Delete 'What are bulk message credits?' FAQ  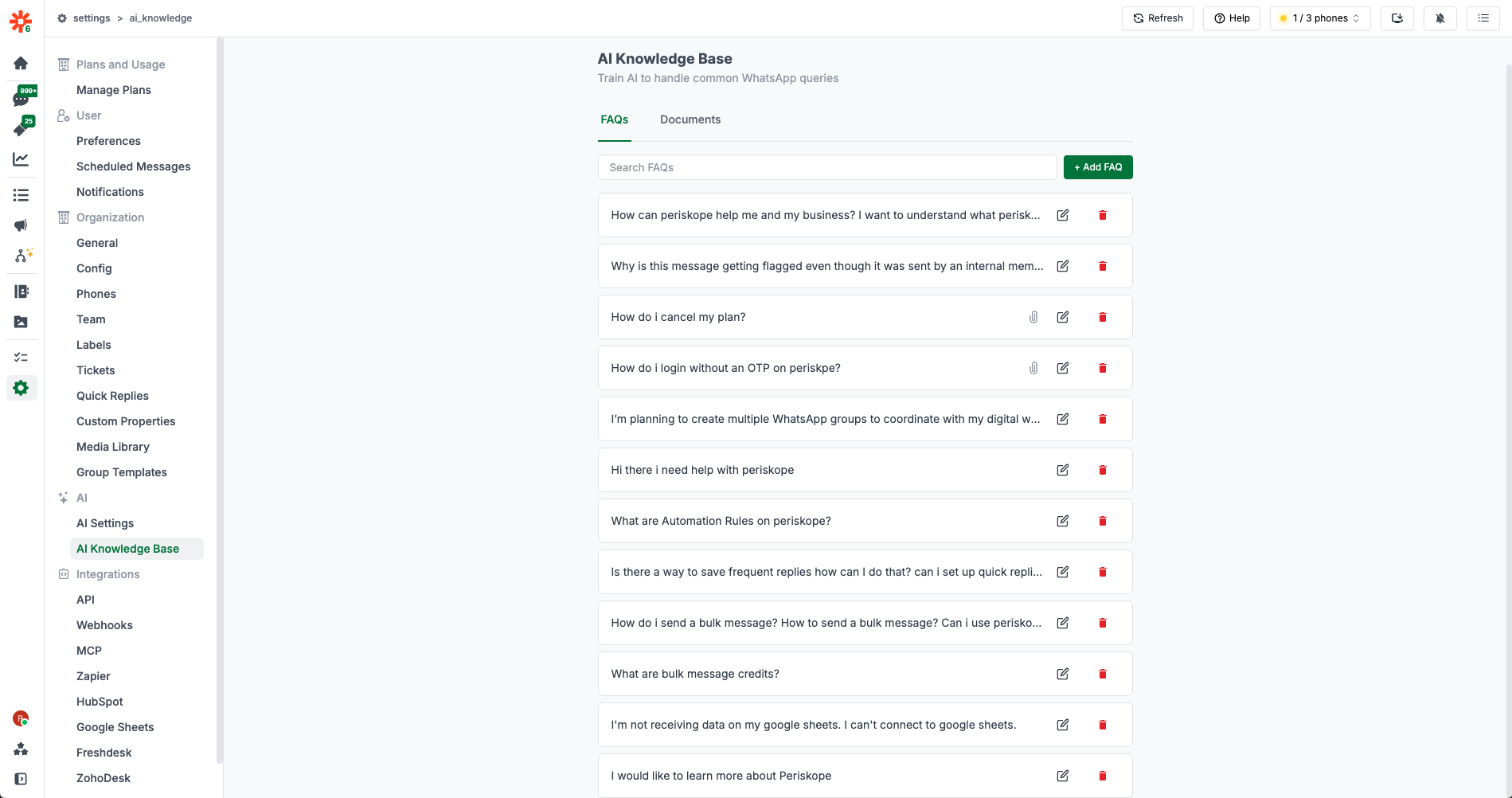[x=1103, y=674]
